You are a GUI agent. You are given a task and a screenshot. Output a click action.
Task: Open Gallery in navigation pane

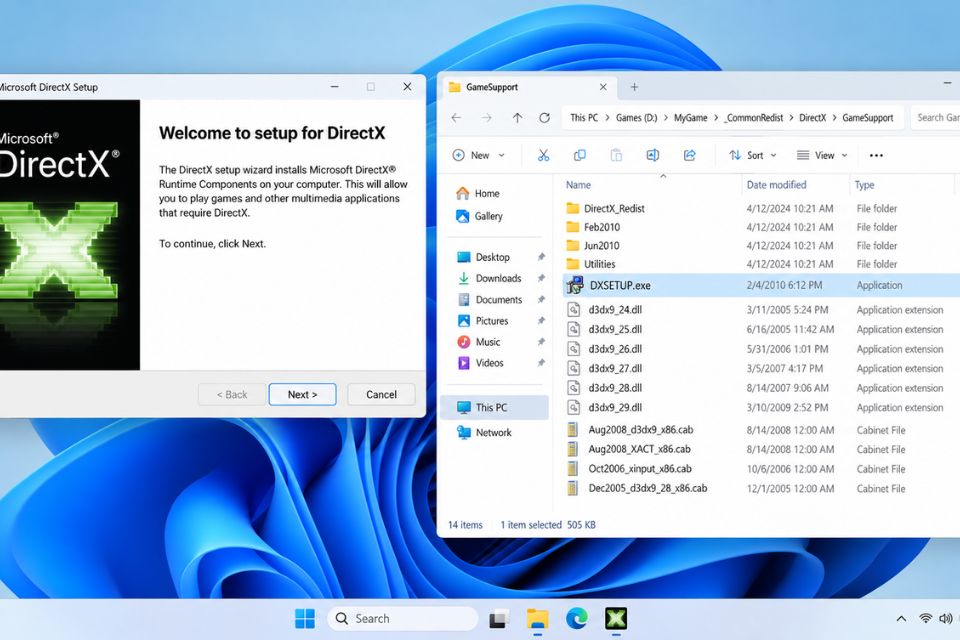(479, 216)
